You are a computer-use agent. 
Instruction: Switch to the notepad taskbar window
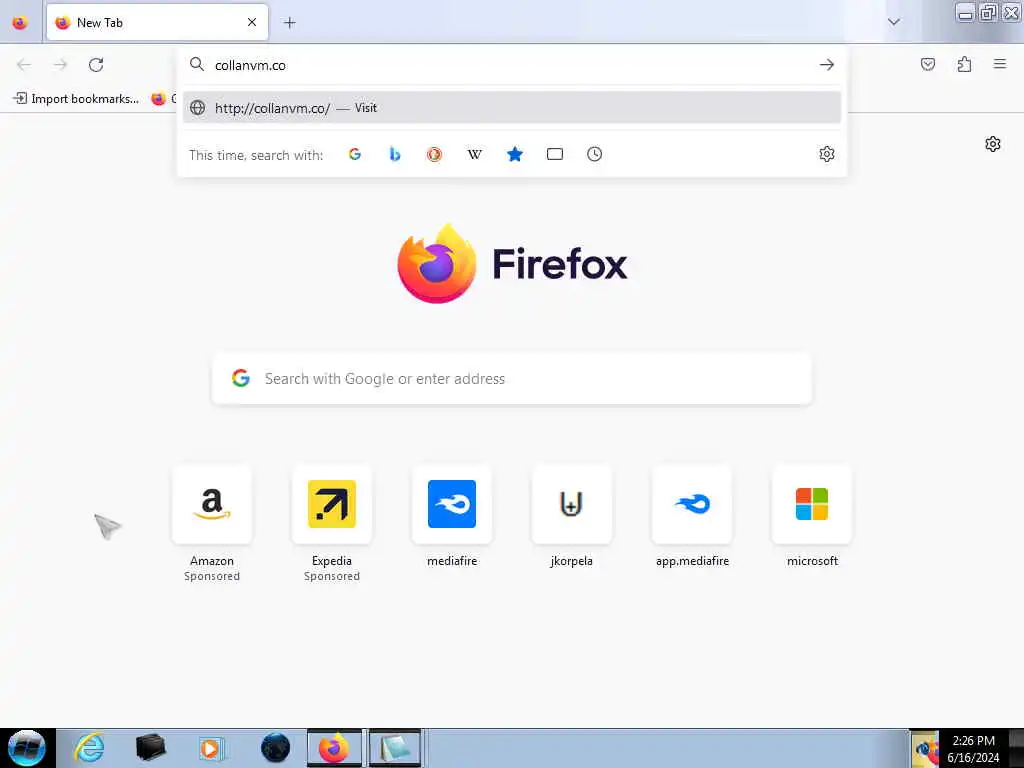coord(394,748)
